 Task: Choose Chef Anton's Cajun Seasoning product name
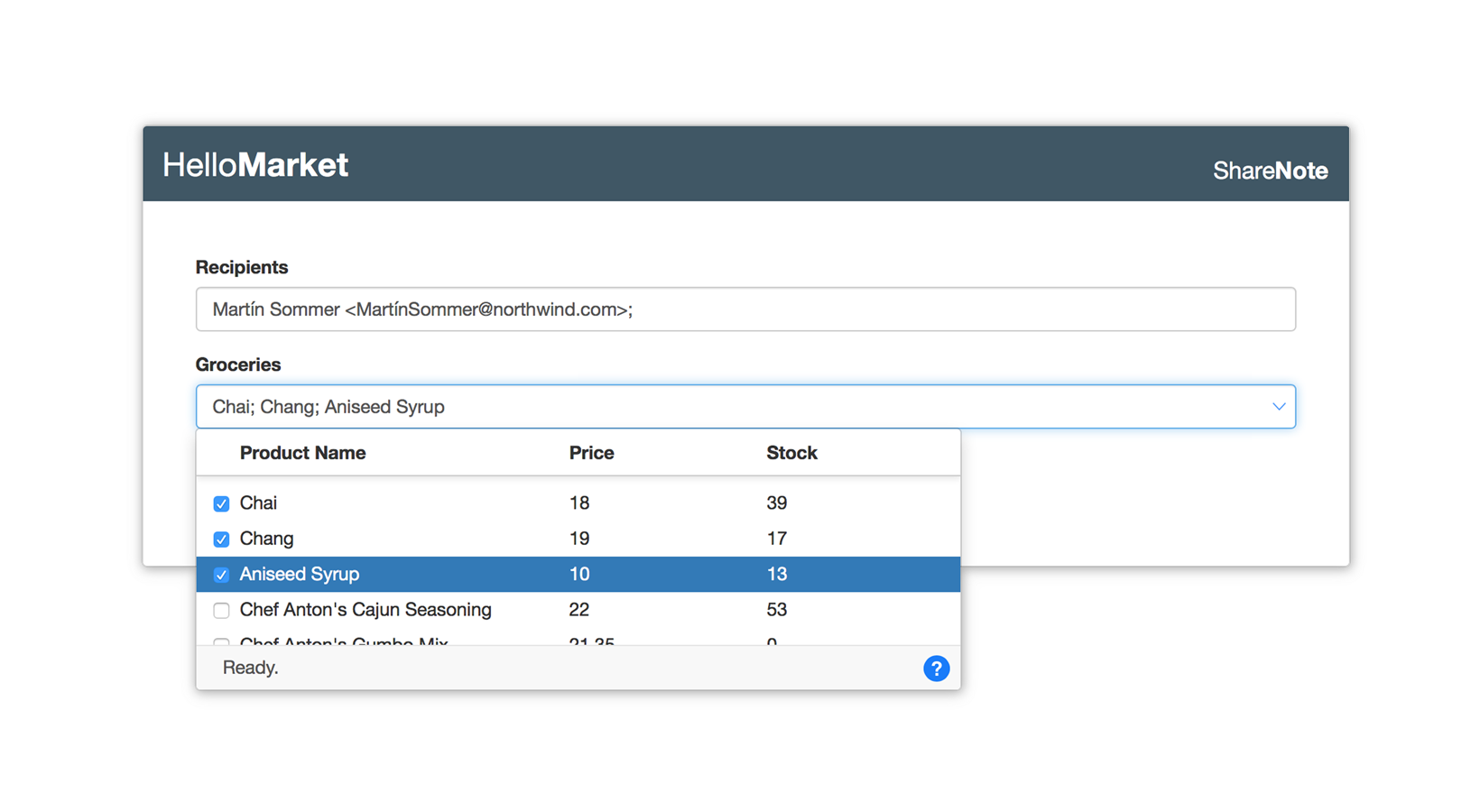tap(365, 610)
